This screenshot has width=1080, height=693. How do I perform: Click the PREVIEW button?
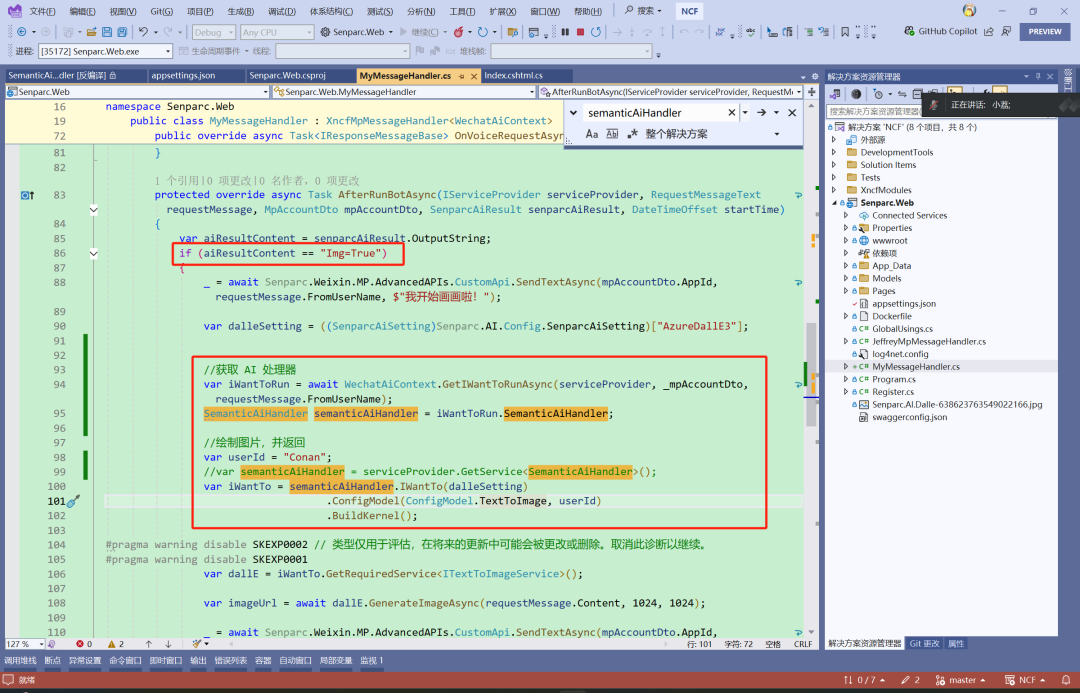point(1045,31)
